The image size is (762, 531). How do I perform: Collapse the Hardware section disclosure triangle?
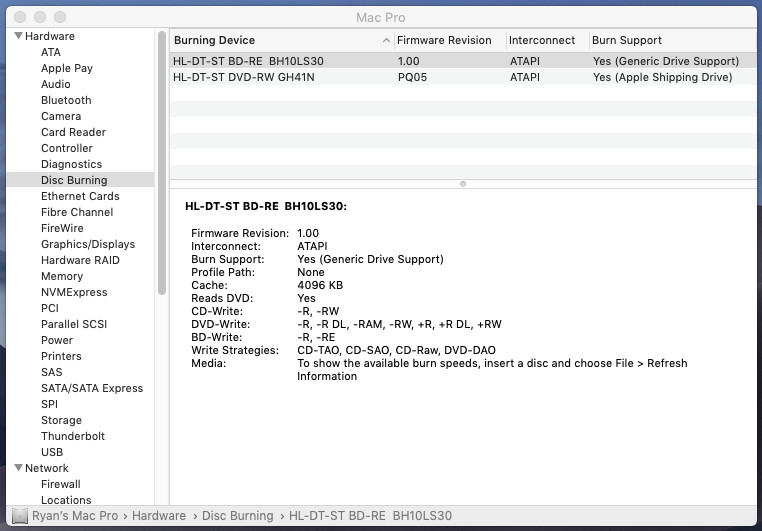(x=18, y=37)
